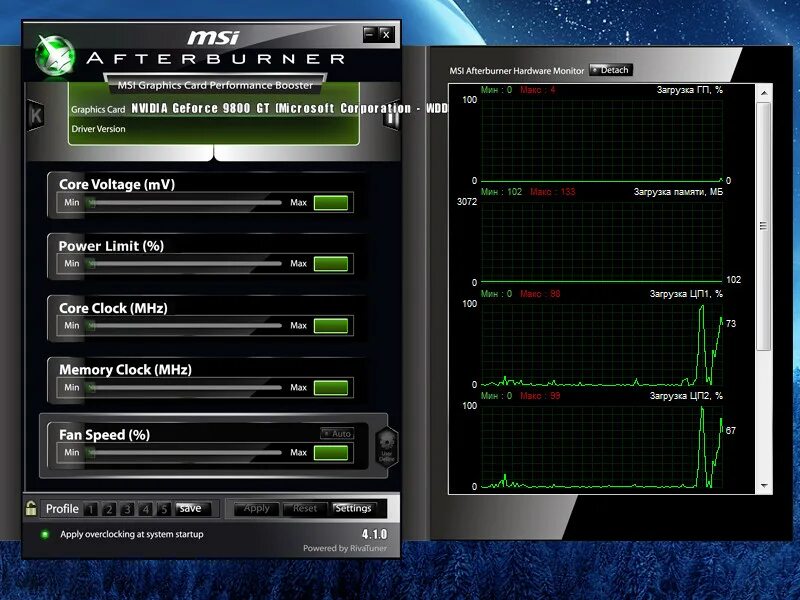Select profile slot 5
The width and height of the screenshot is (800, 600).
tap(164, 509)
